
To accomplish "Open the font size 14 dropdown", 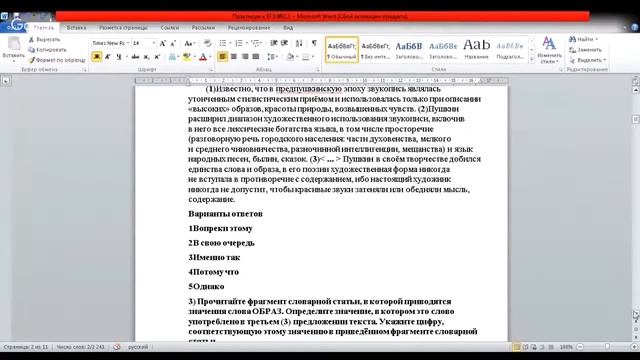I will point(154,43).
